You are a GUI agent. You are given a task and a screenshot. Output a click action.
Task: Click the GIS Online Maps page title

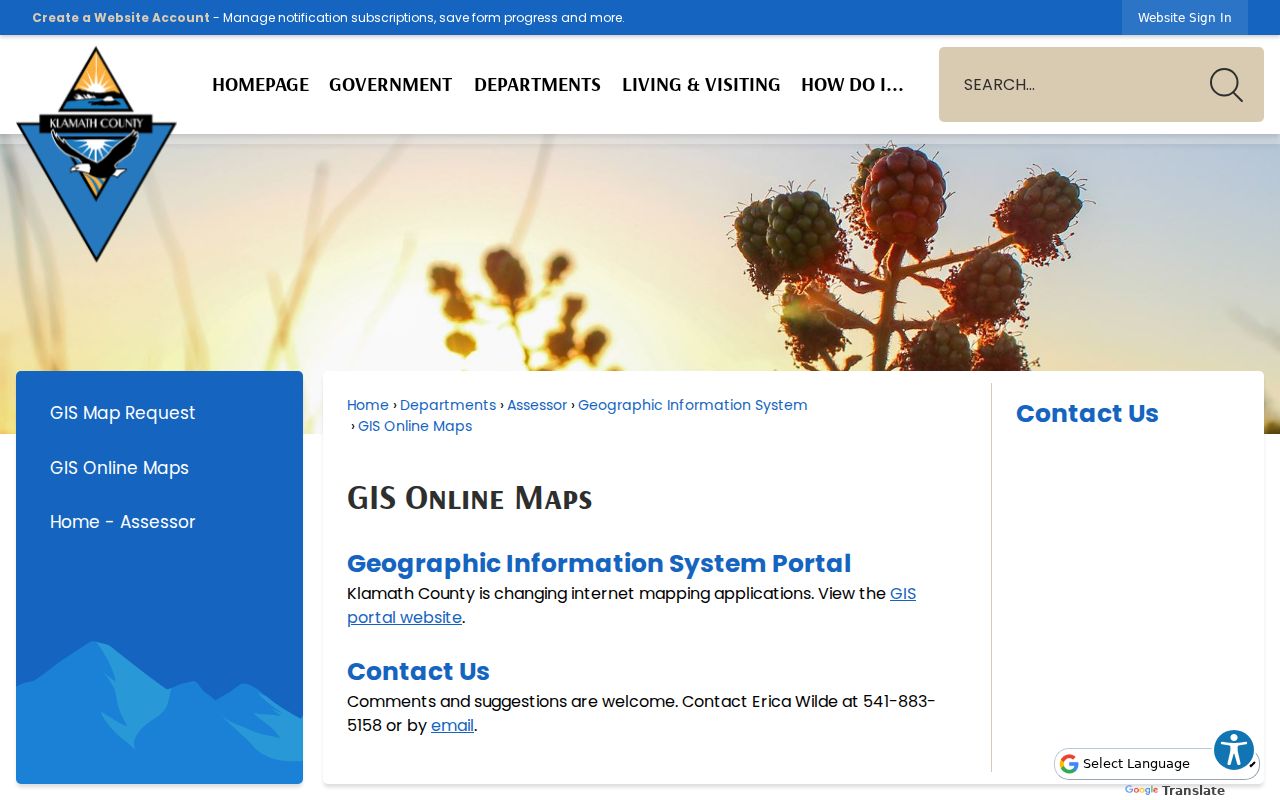(x=470, y=498)
